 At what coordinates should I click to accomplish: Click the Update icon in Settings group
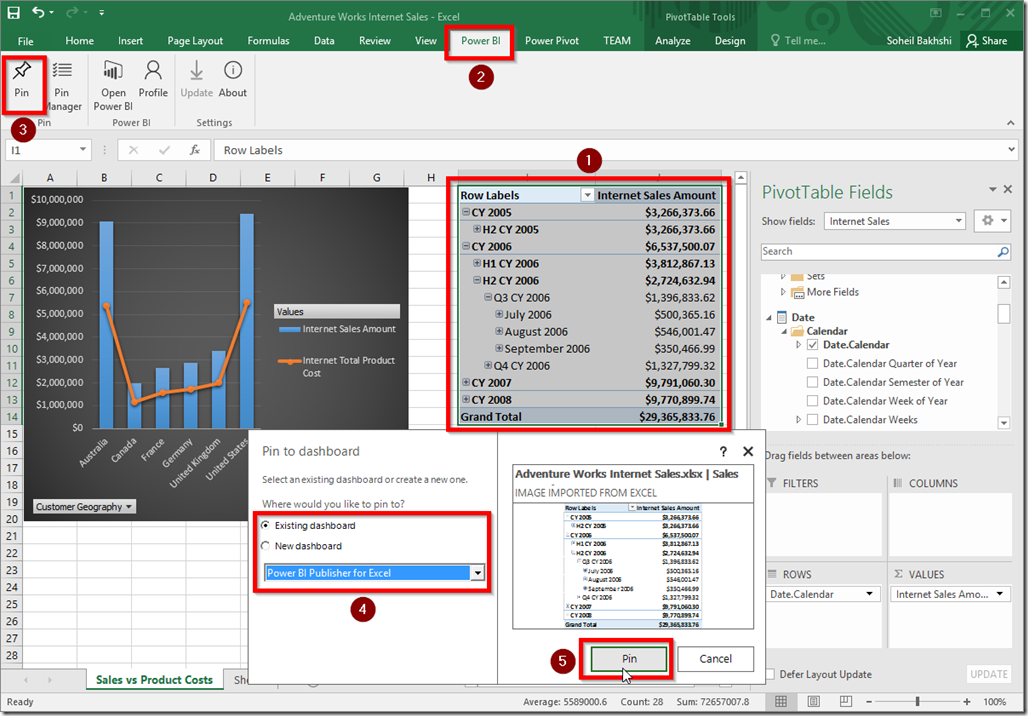[196, 70]
